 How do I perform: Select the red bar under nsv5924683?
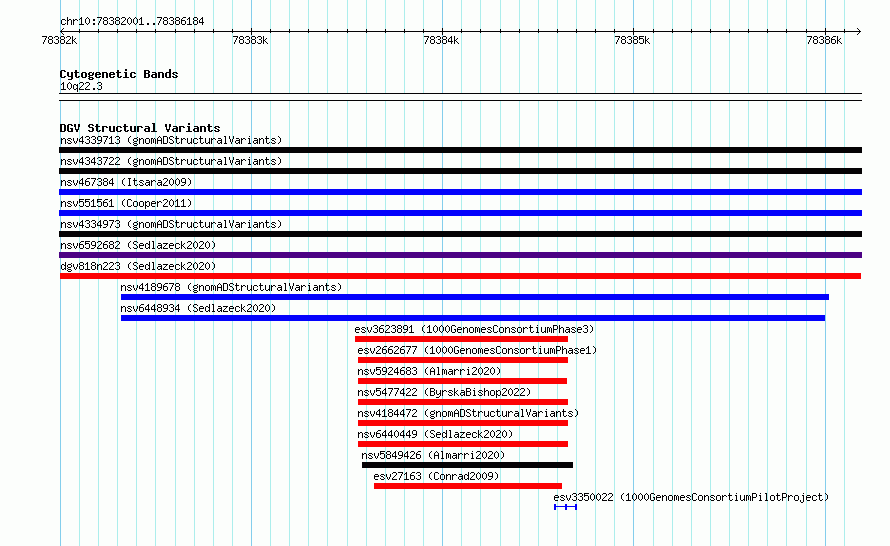(x=462, y=381)
